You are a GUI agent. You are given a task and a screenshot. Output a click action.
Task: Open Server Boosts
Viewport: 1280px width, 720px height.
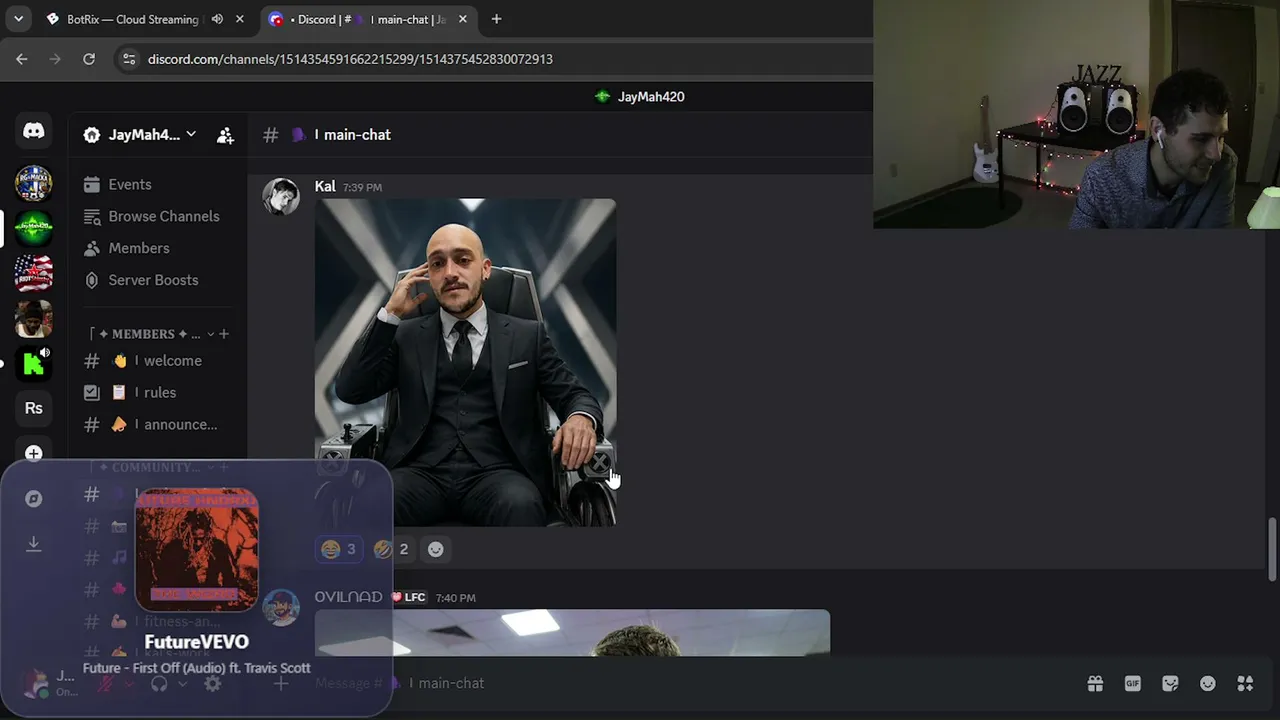coord(158,281)
